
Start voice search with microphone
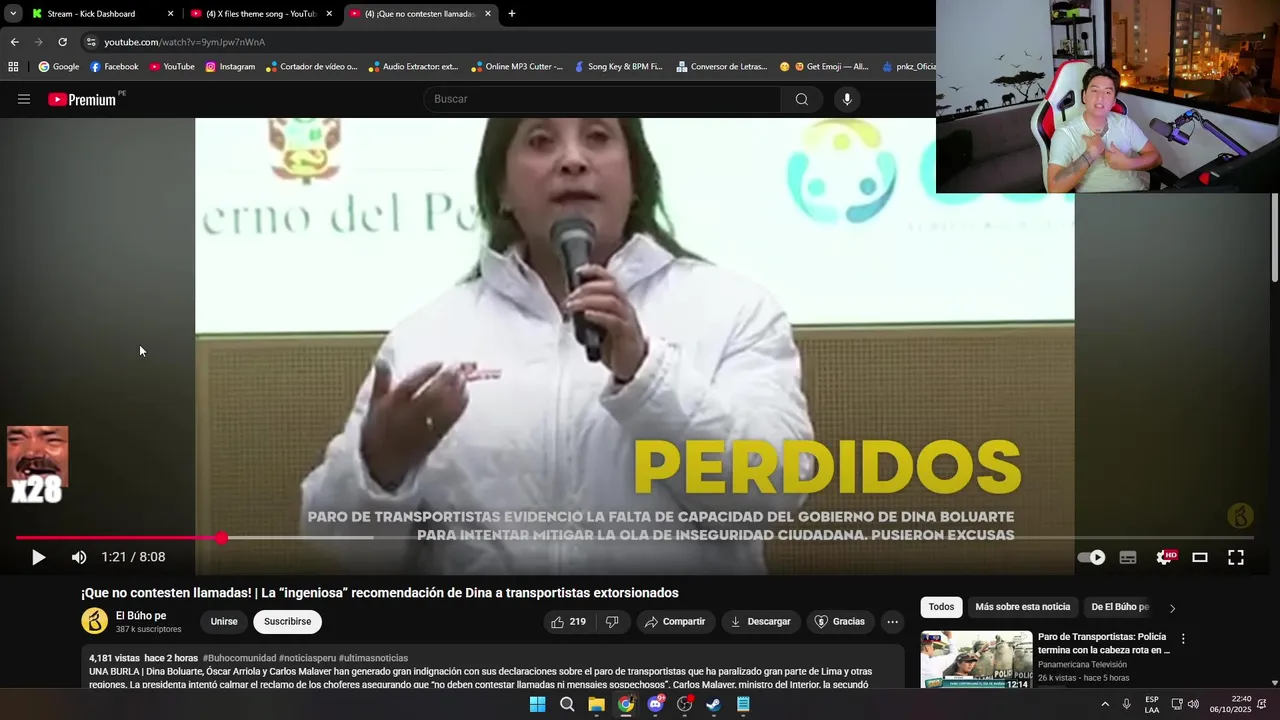click(847, 99)
